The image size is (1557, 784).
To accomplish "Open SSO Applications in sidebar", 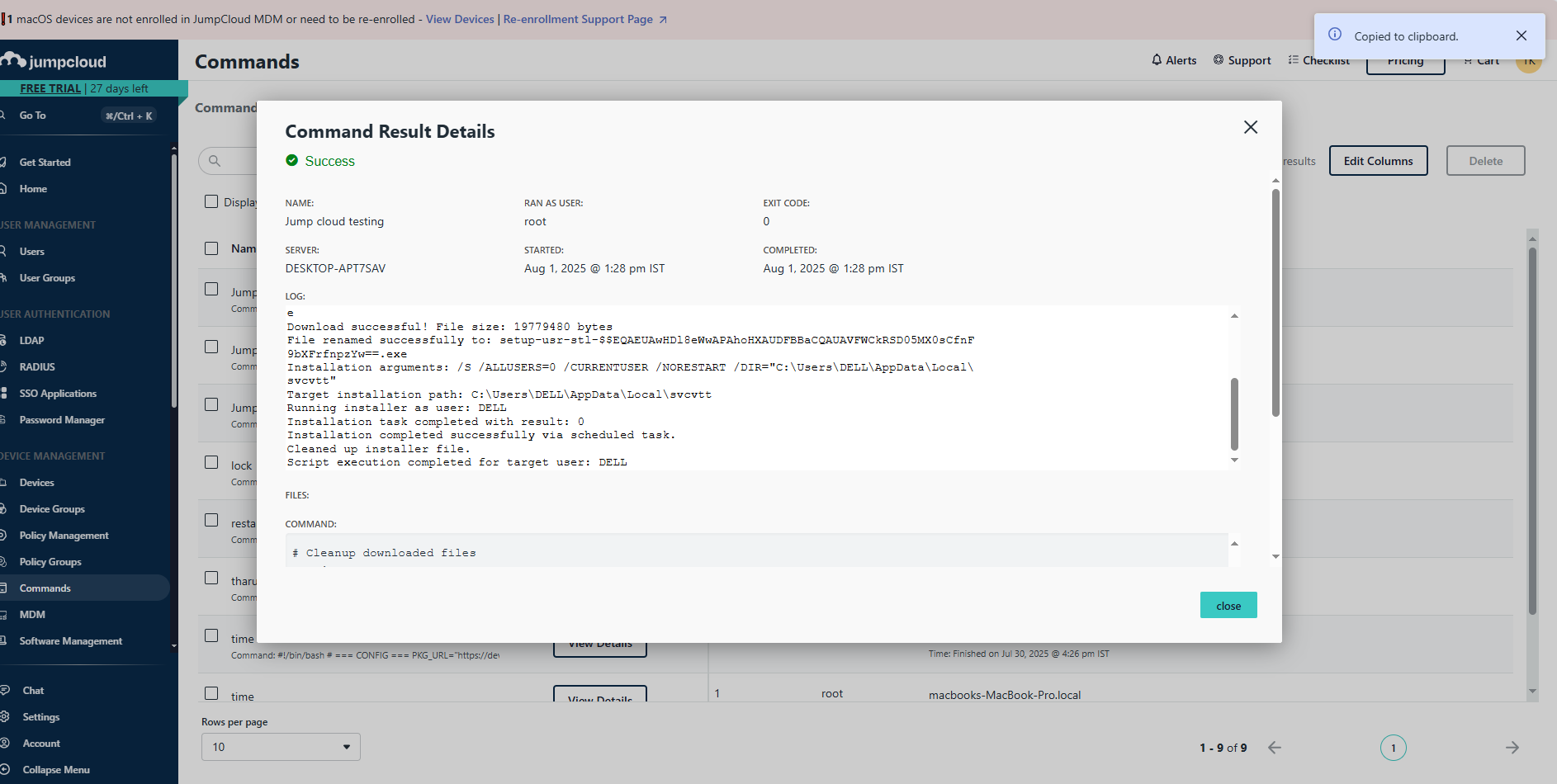I will pos(58,394).
